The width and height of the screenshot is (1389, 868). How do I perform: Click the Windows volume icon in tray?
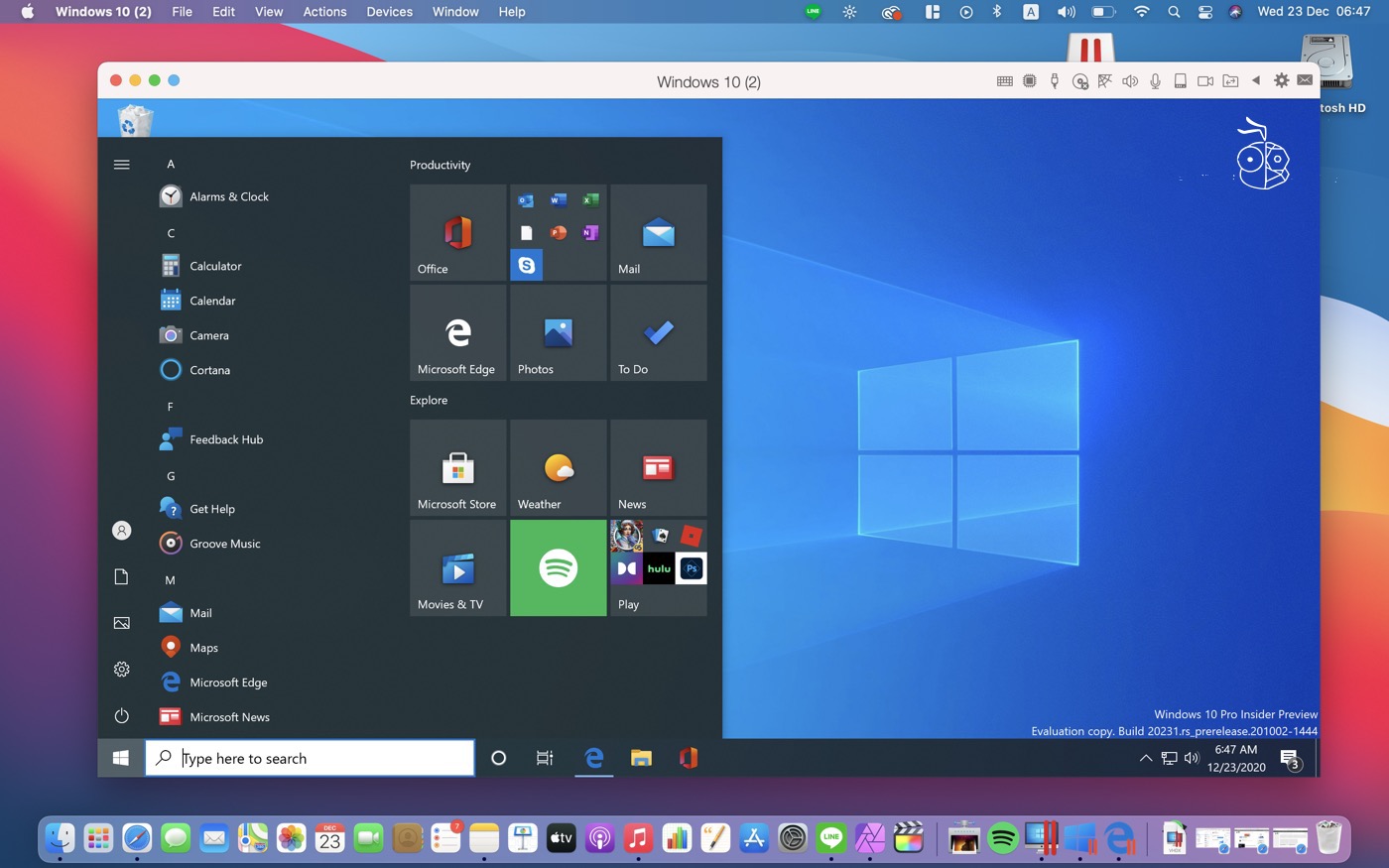1192,759
